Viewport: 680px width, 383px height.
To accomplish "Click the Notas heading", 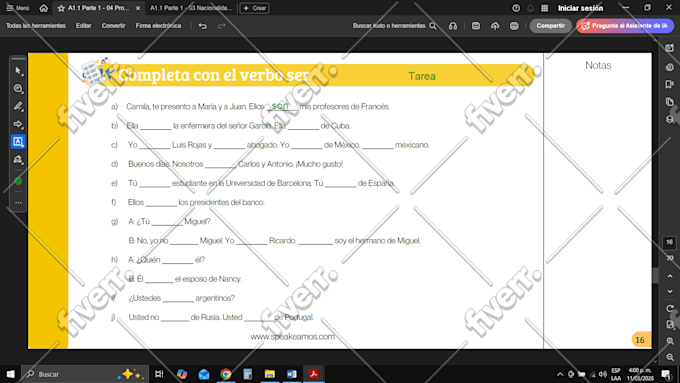I will 598,65.
